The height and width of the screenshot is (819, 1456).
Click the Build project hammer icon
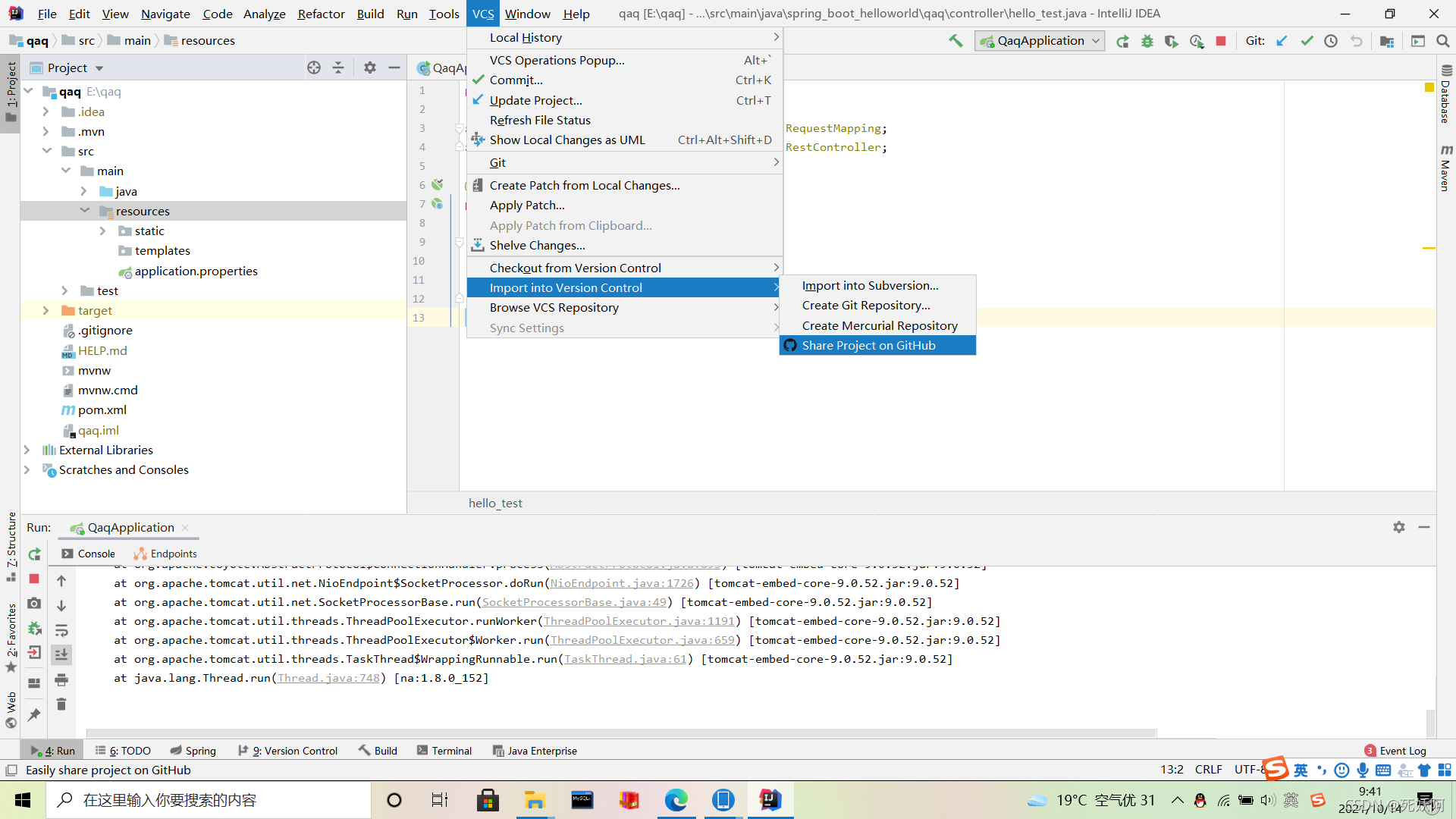[955, 41]
